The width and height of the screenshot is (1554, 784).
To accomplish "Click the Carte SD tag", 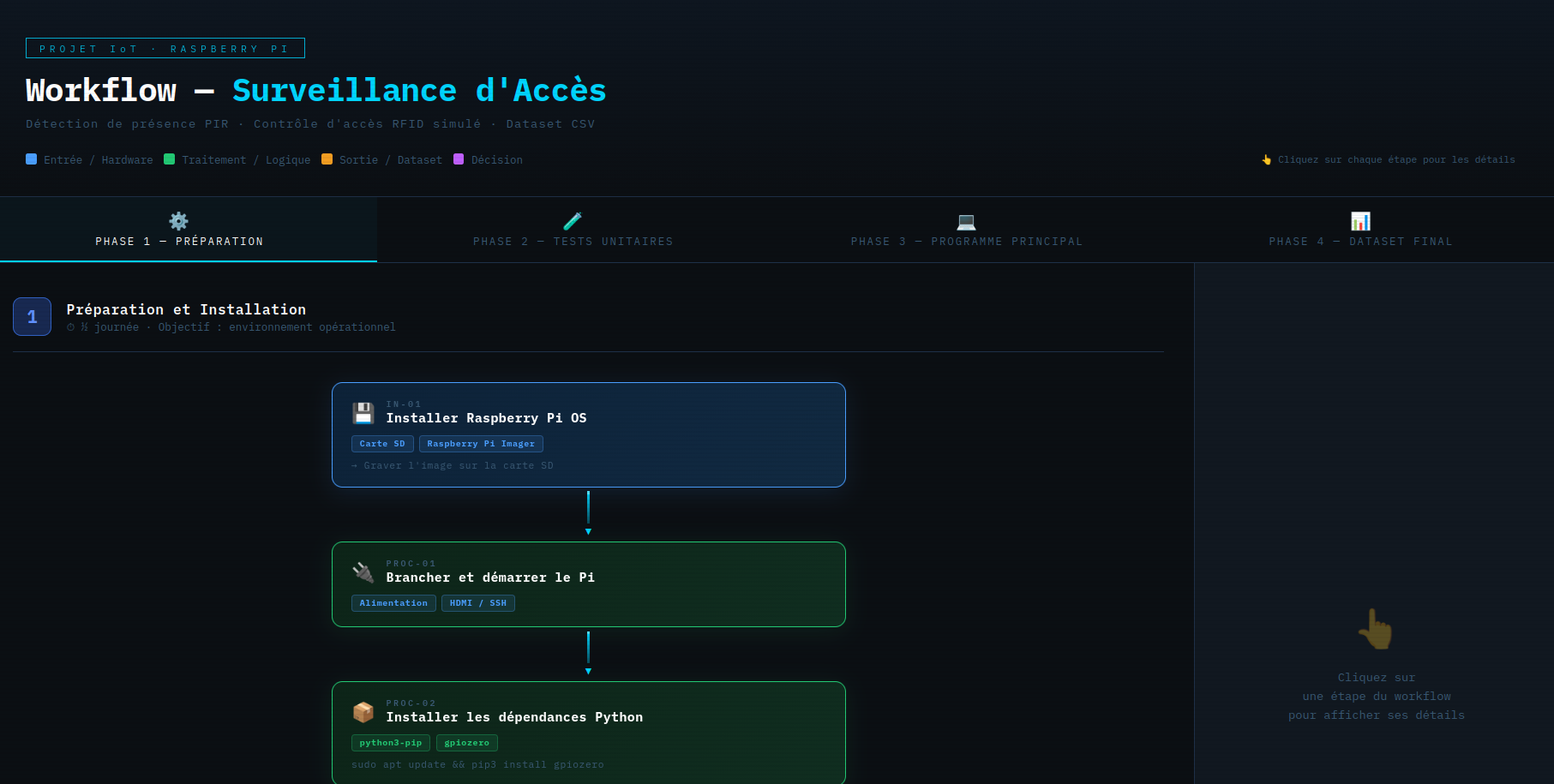I will 382,444.
